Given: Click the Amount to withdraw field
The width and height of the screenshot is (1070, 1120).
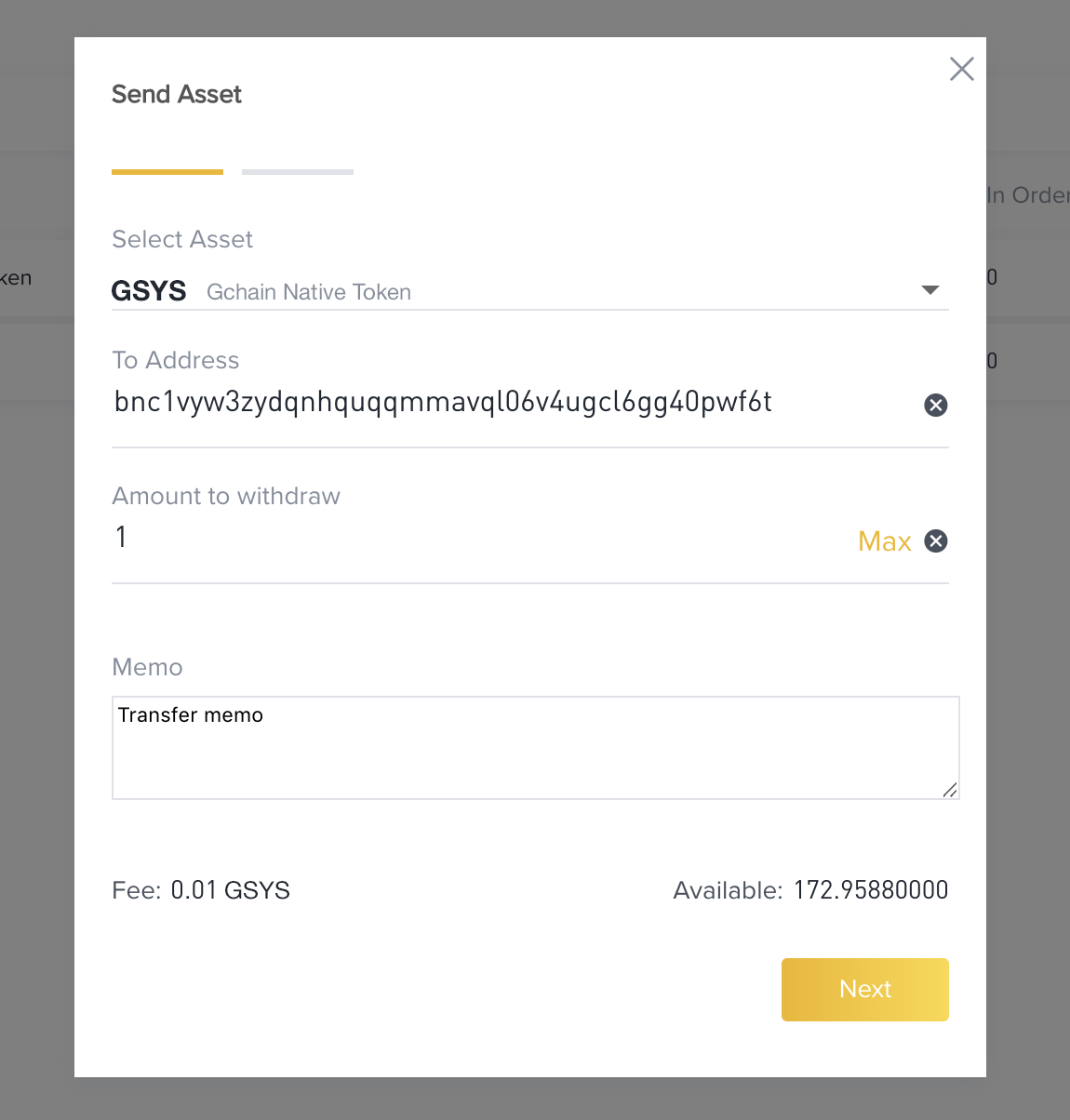Looking at the screenshot, I should coord(372,538).
